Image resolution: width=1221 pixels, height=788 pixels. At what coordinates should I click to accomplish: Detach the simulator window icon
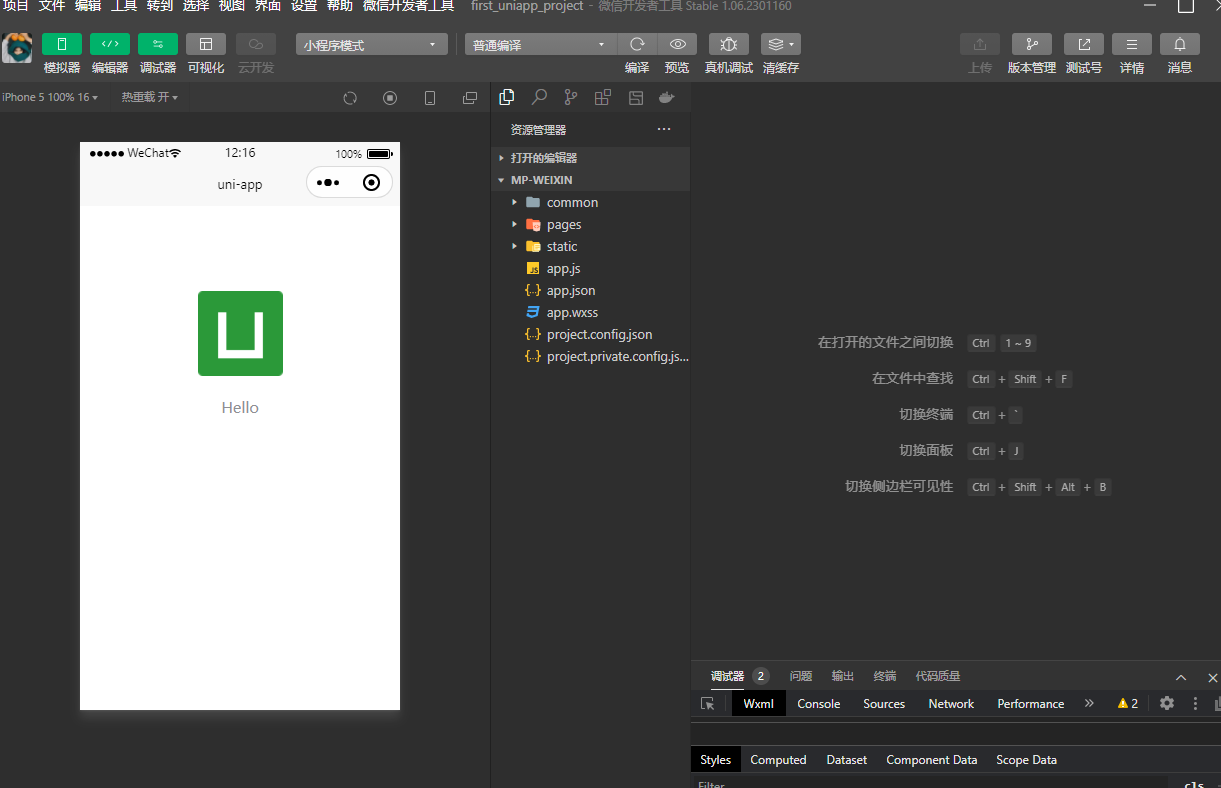[x=470, y=98]
